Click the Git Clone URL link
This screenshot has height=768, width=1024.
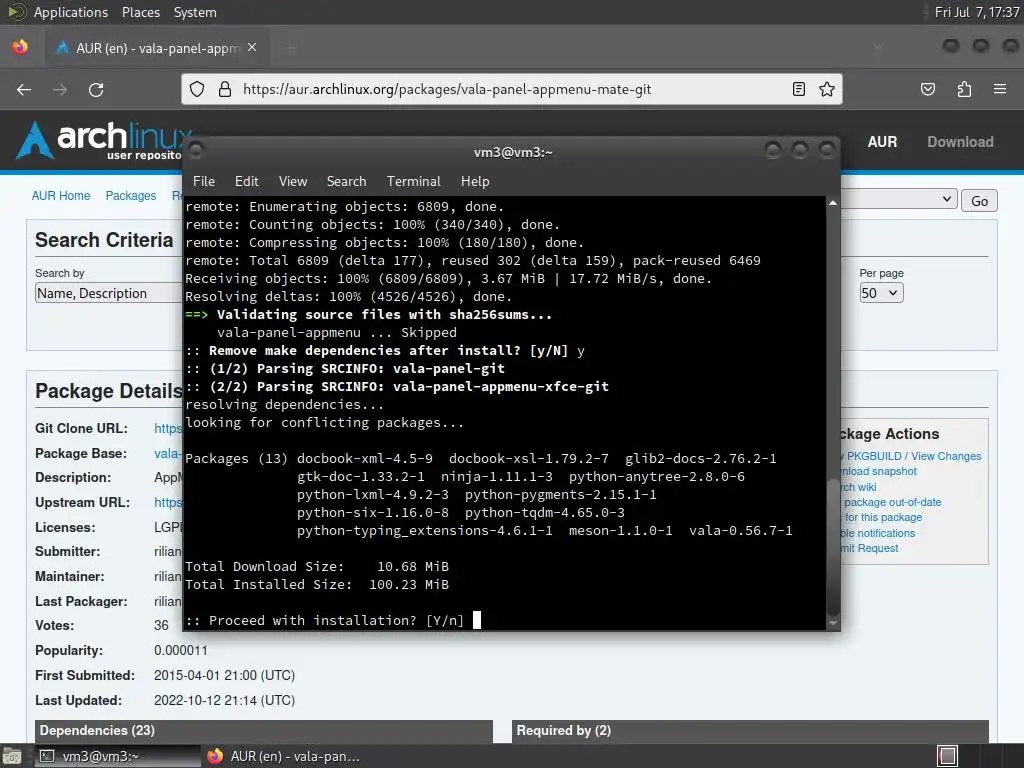click(x=168, y=428)
